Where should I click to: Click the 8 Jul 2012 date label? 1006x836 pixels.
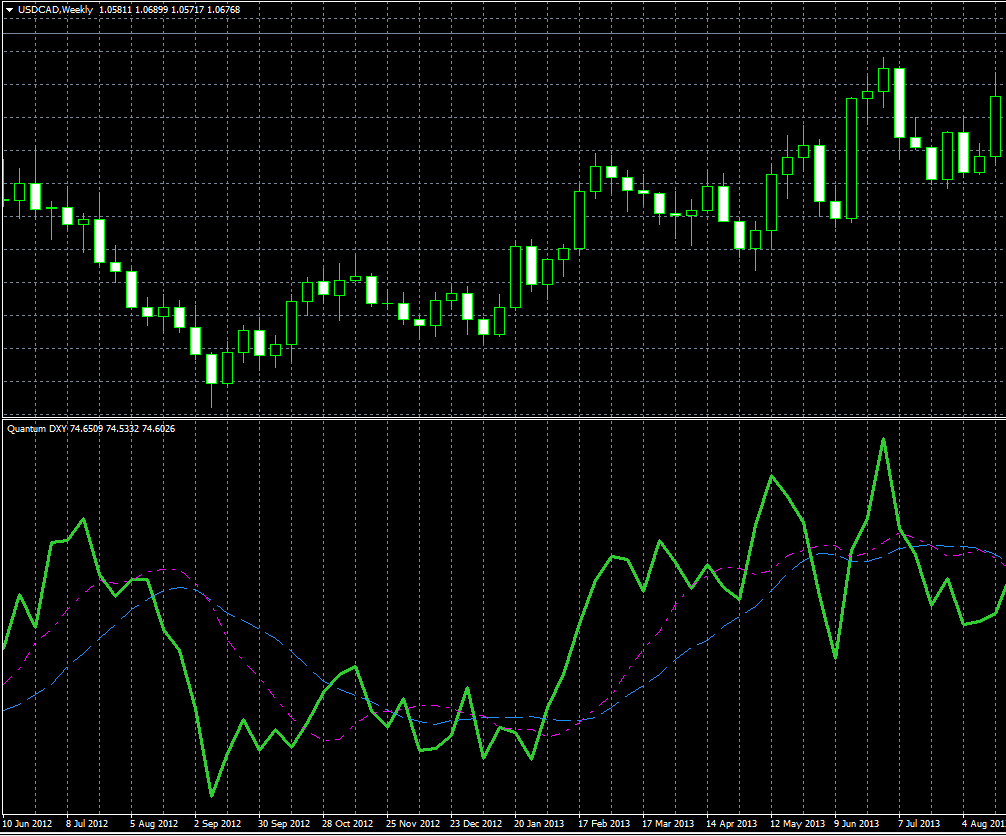(x=88, y=824)
